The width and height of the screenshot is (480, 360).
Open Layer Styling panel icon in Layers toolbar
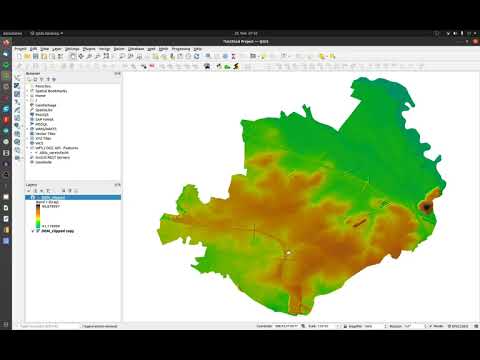(29, 191)
